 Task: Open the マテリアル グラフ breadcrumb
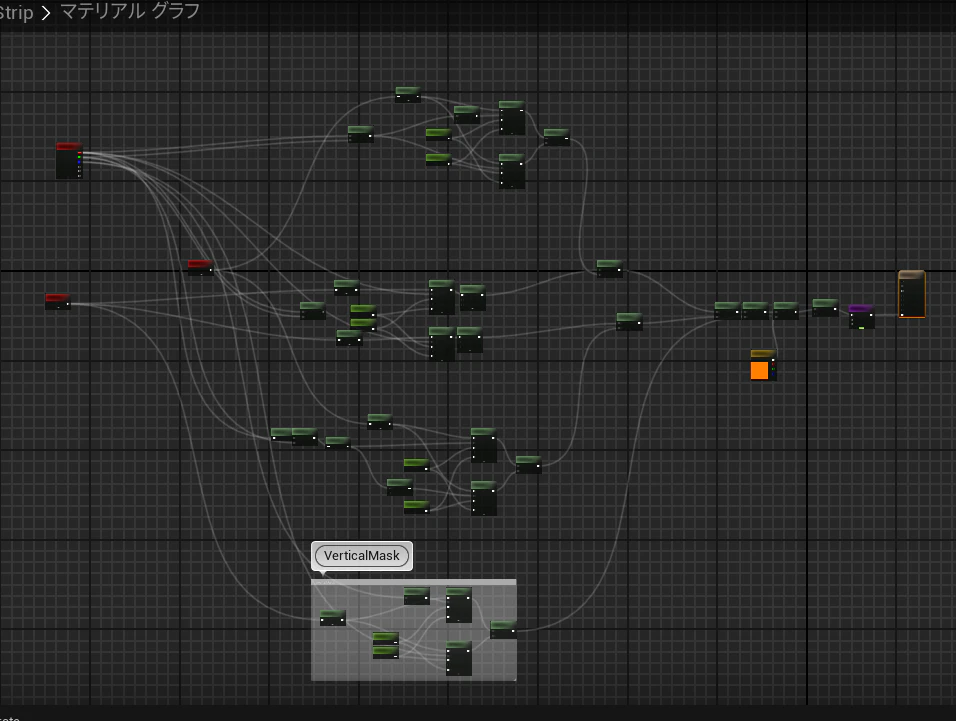click(130, 11)
